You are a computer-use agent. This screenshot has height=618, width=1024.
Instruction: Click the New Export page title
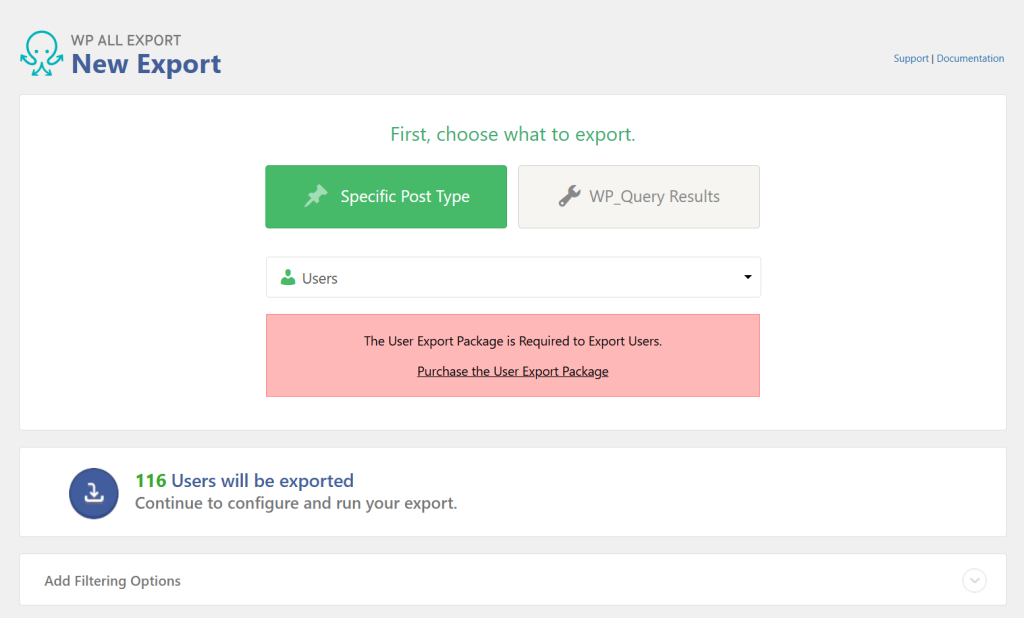coord(146,65)
